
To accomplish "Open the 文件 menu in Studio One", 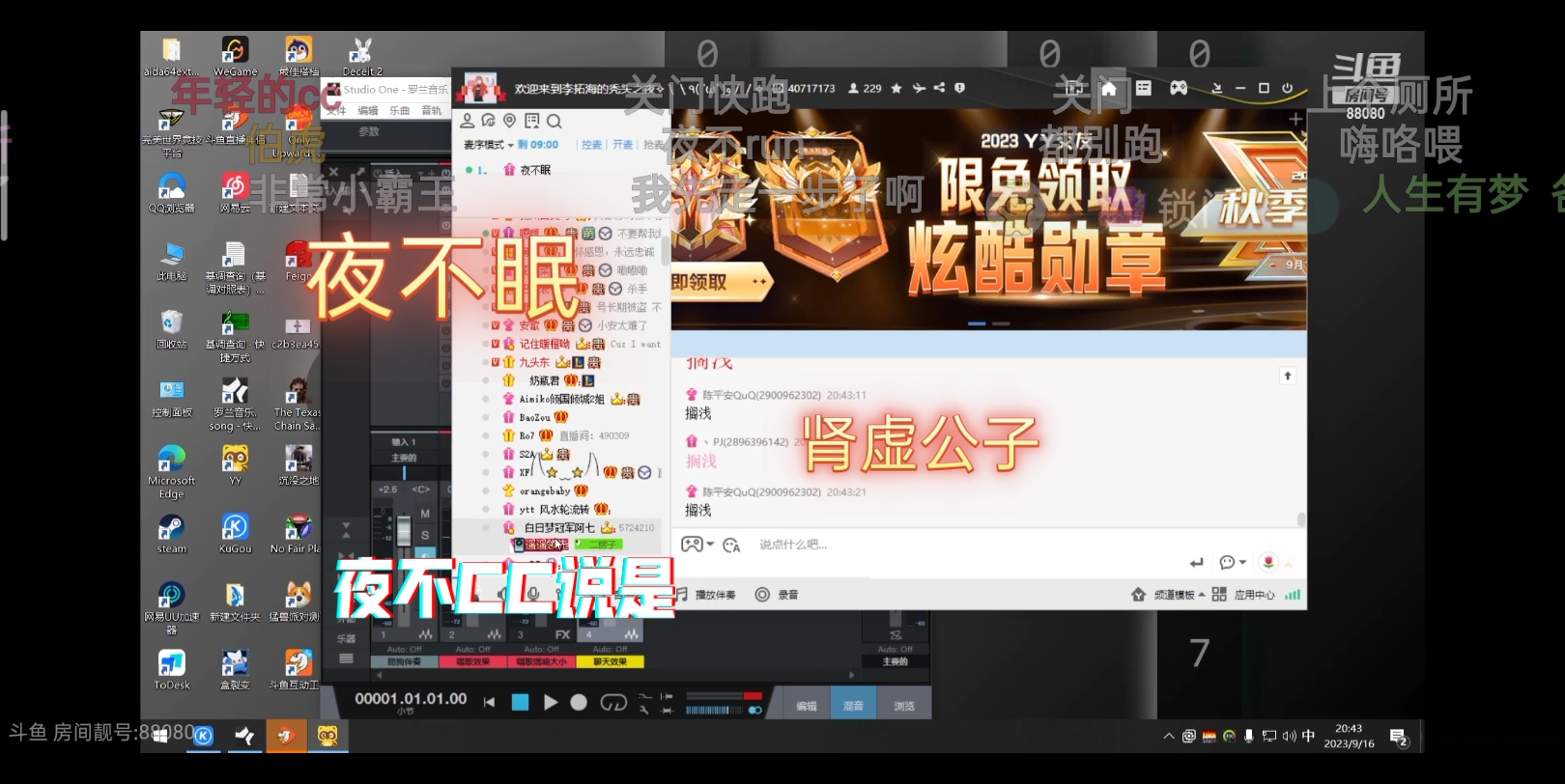I will click(336, 111).
